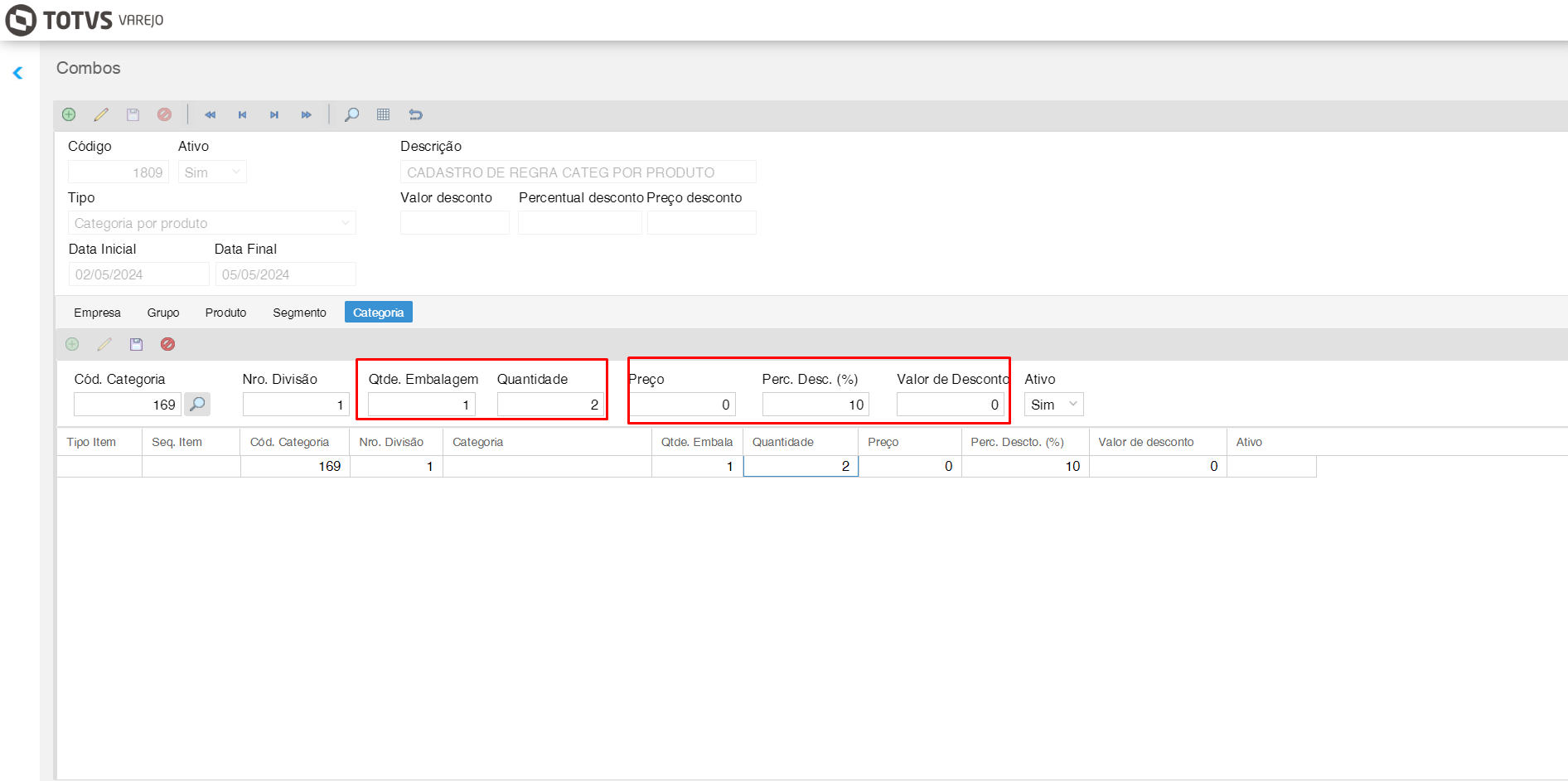Click the undo arrow icon in toolbar

[x=416, y=114]
